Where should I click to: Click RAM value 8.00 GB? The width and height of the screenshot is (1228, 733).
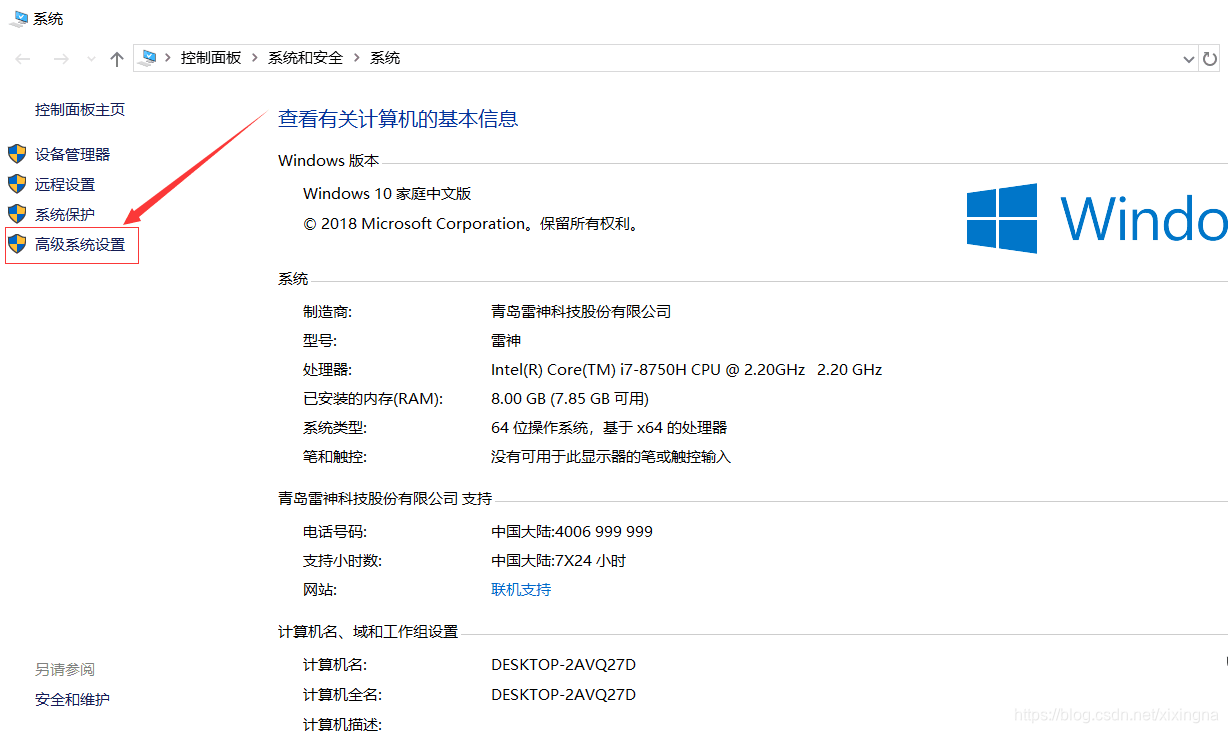click(570, 398)
